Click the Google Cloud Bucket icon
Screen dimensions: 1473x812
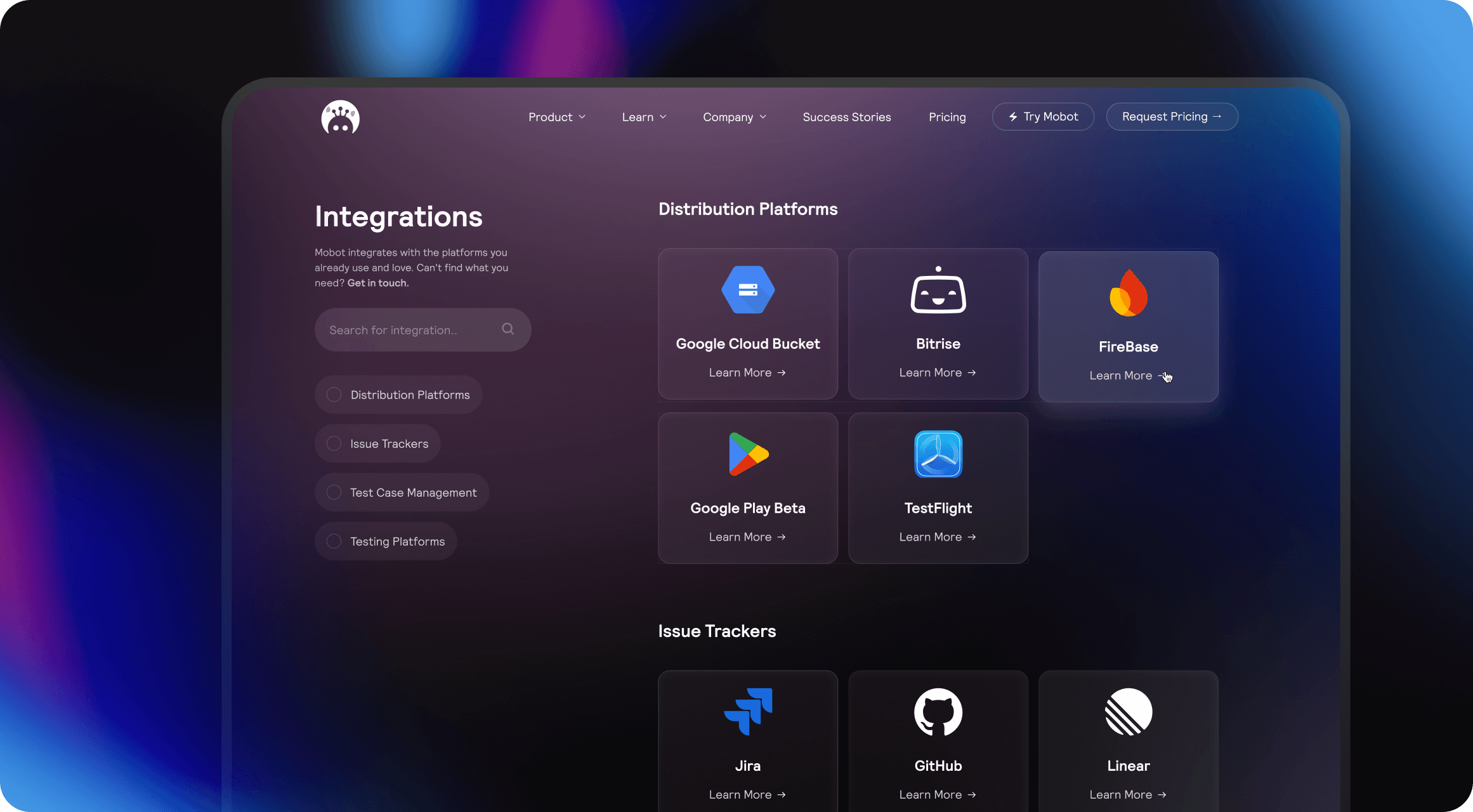click(748, 290)
